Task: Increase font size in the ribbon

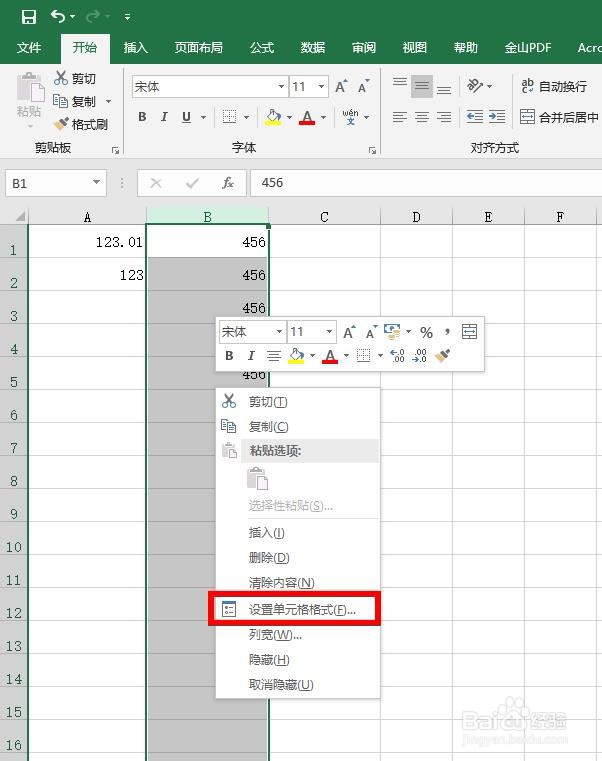Action: coord(341,86)
